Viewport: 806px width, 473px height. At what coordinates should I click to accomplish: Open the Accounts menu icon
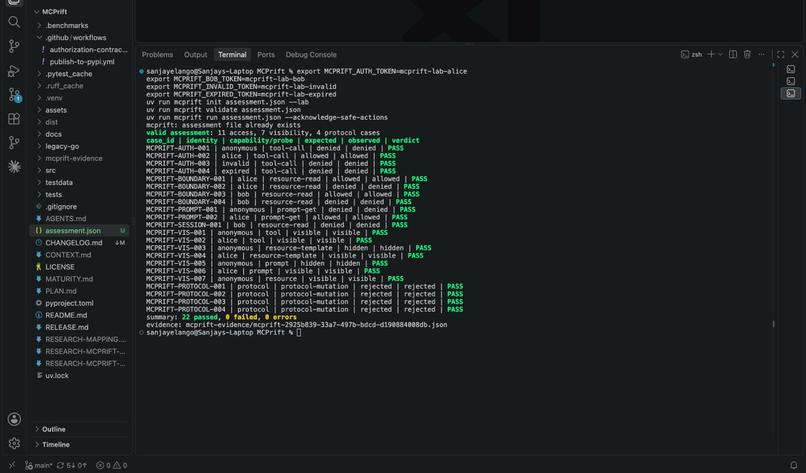14,419
